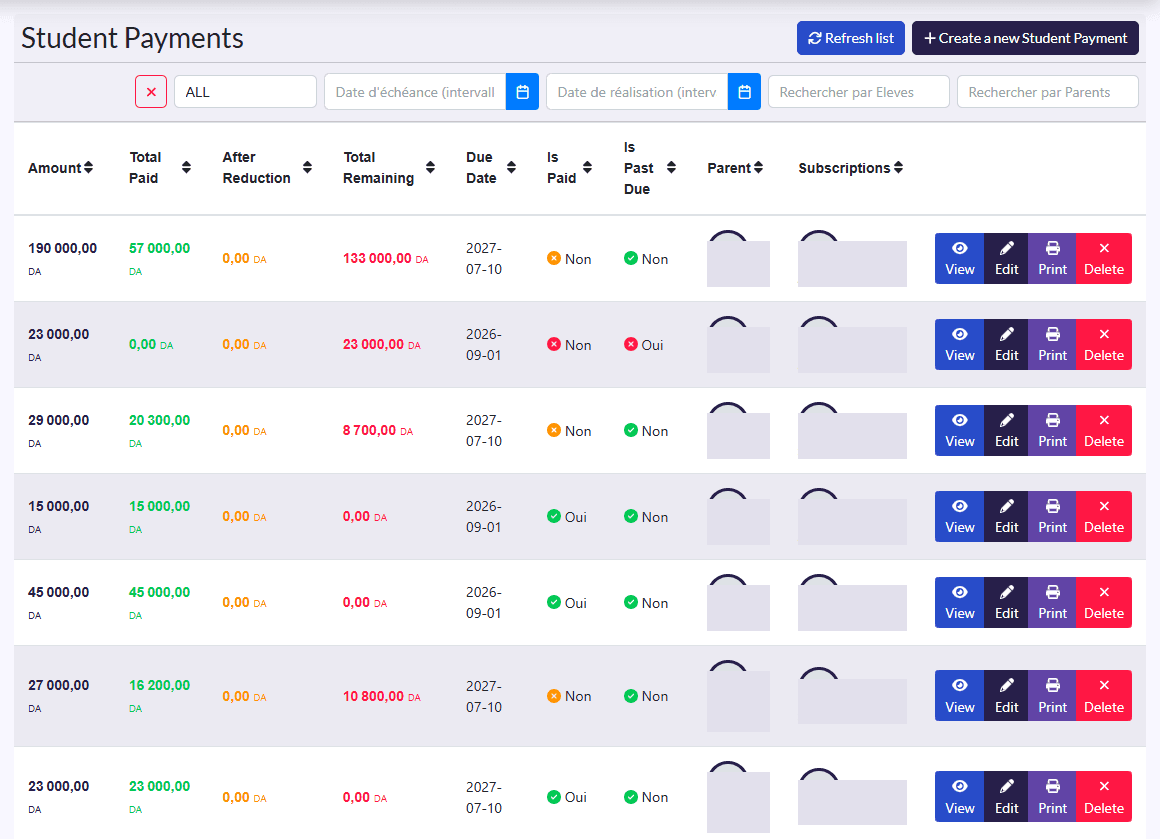Screen dimensions: 1160x839
Task: Delete the payment with 23 000,00 remaining
Action: (x=1104, y=344)
